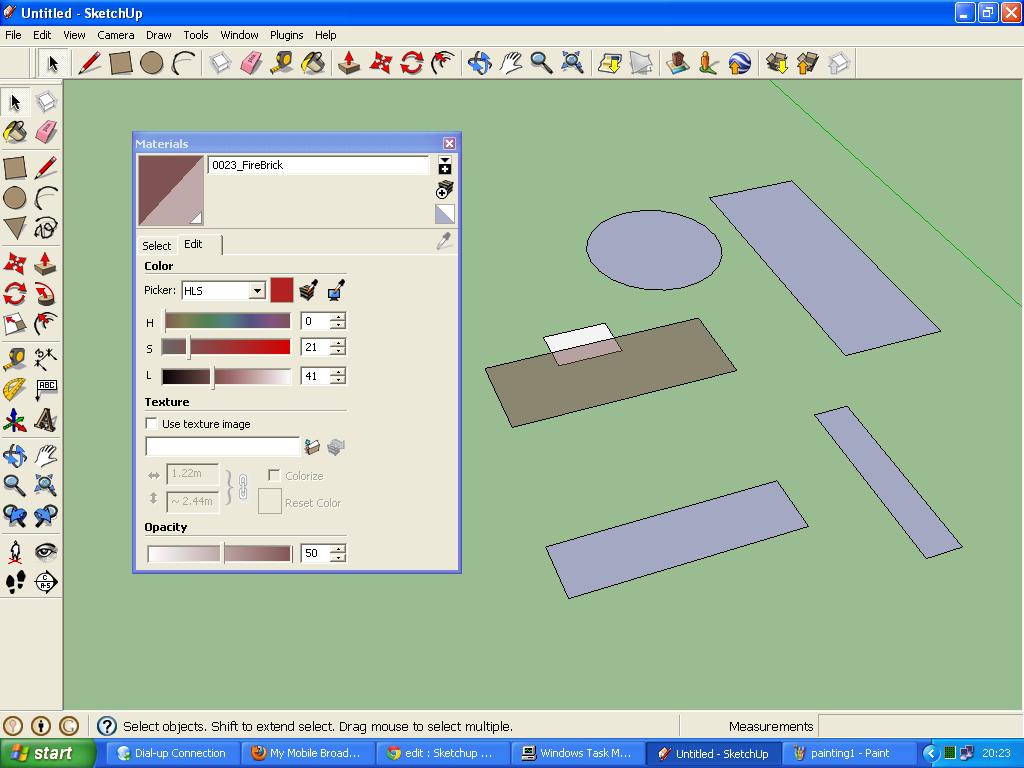This screenshot has width=1024, height=768.
Task: Adjust the S value stepper
Action: 338,347
